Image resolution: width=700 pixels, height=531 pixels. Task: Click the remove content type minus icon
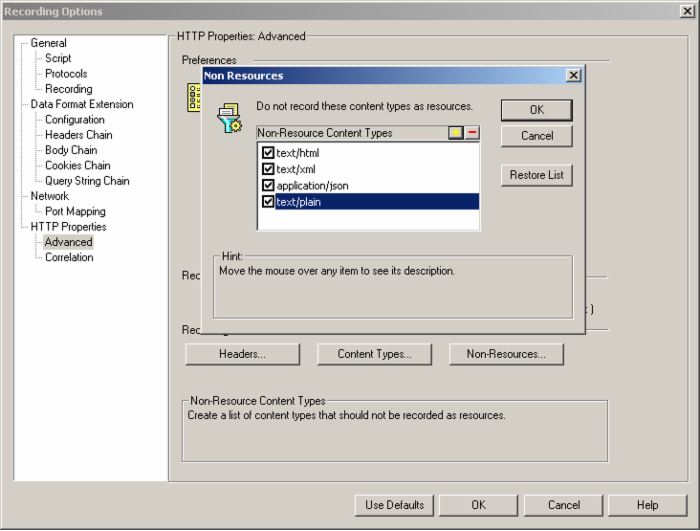(472, 133)
